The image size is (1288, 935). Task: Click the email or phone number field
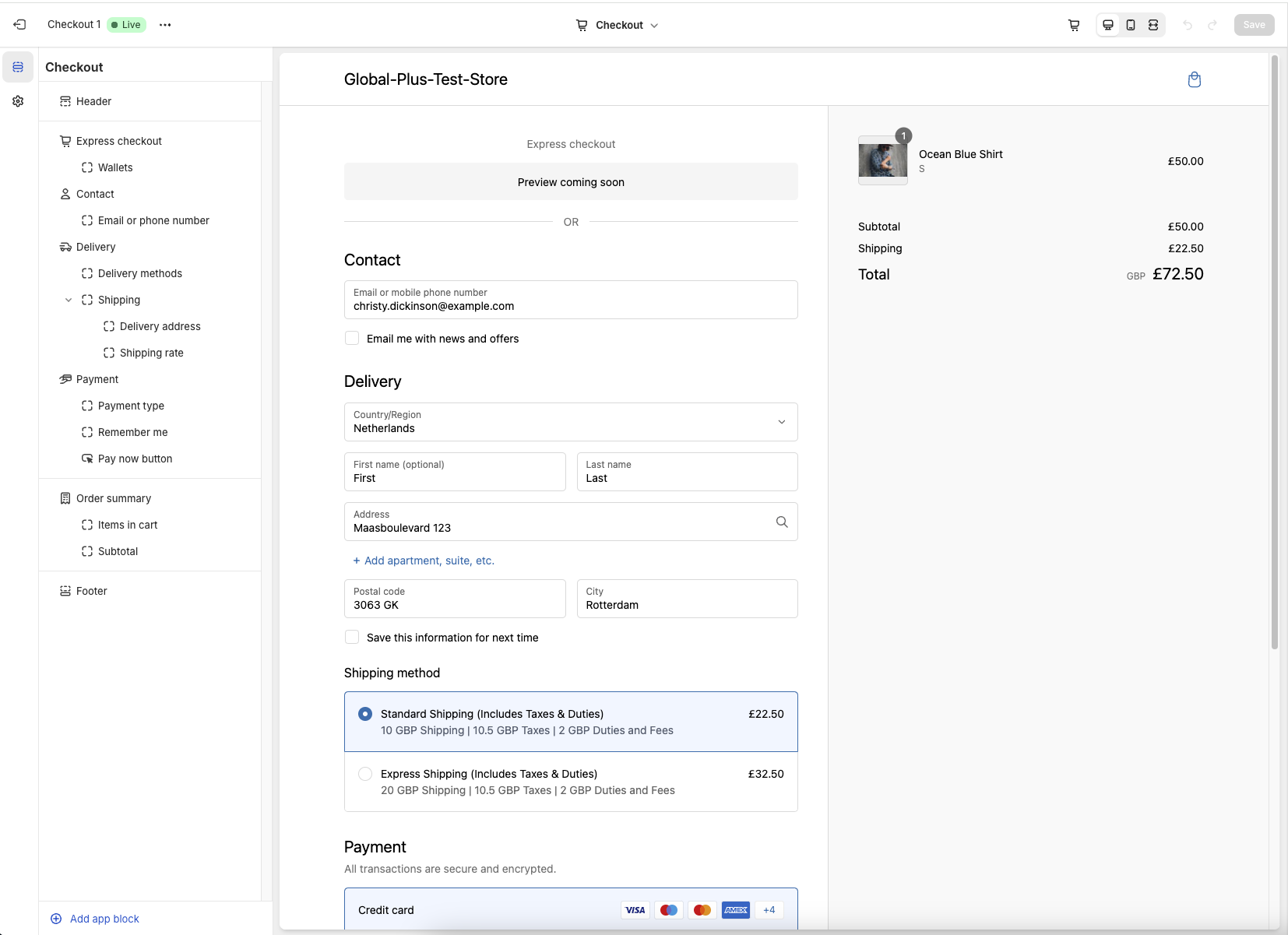click(571, 300)
